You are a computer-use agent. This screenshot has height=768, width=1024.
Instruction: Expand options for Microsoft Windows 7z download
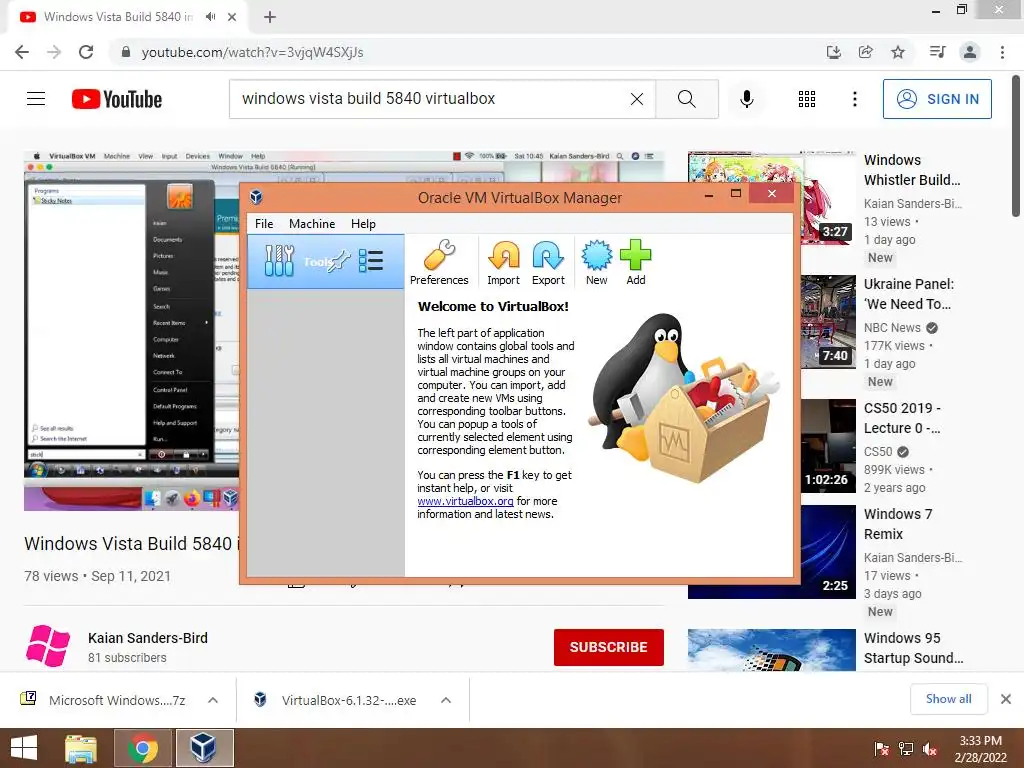[x=213, y=700]
